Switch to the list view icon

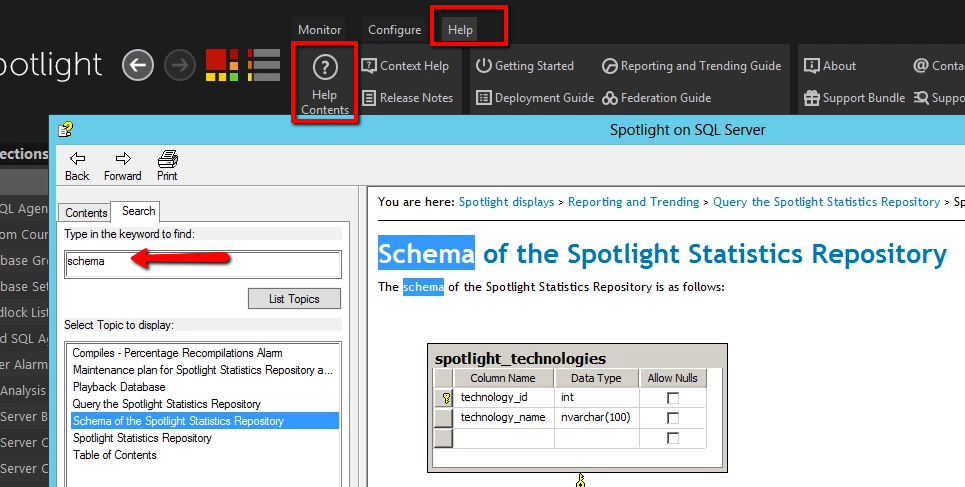pyautogui.click(x=264, y=65)
